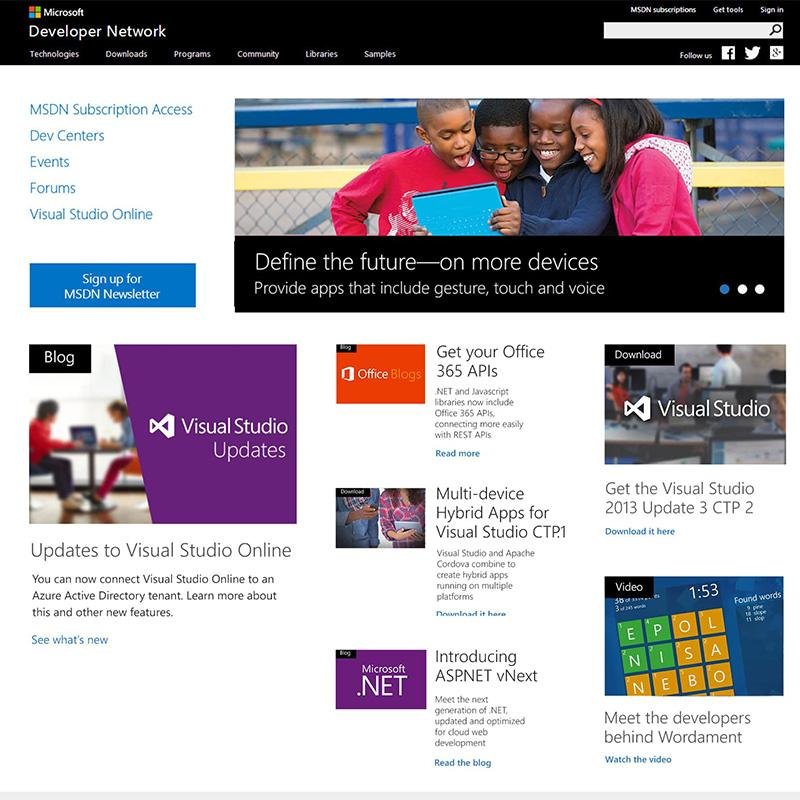The image size is (800, 800).
Task: Click Read the blog link
Action: tap(462, 763)
